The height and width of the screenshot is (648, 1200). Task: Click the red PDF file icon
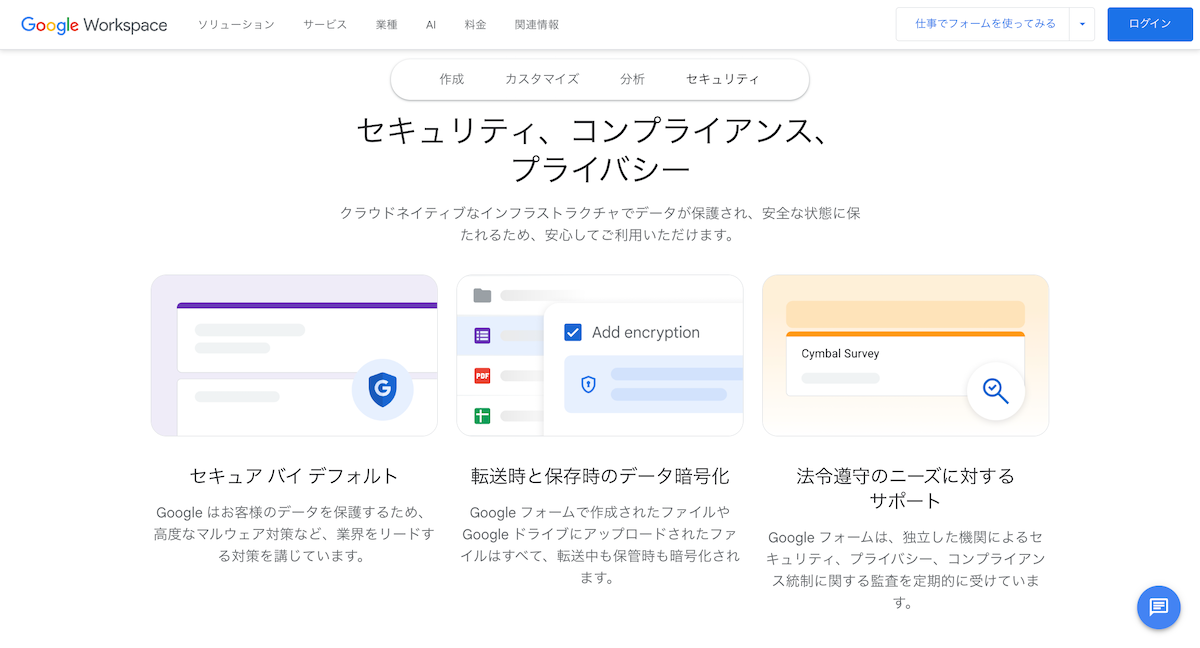(482, 376)
